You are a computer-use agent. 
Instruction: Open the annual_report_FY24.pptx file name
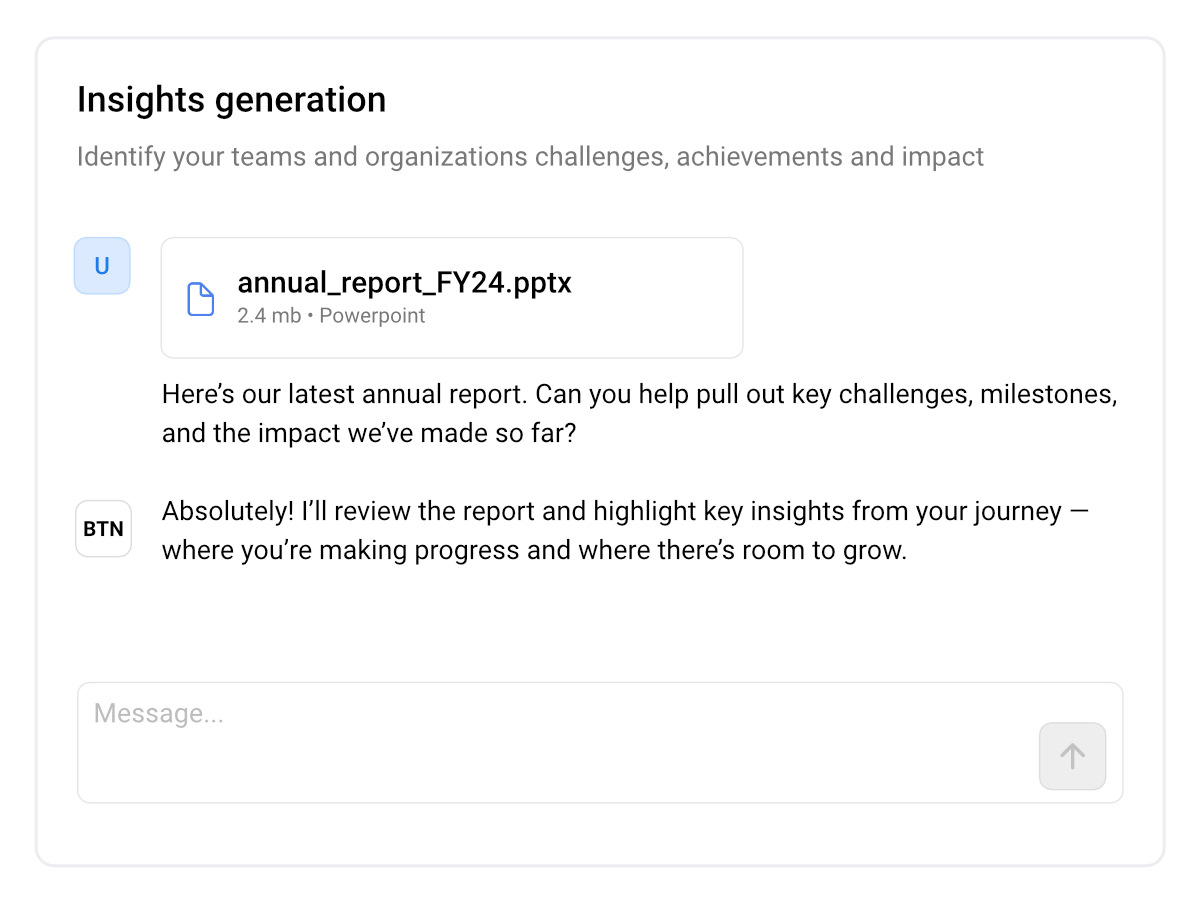pyautogui.click(x=404, y=283)
